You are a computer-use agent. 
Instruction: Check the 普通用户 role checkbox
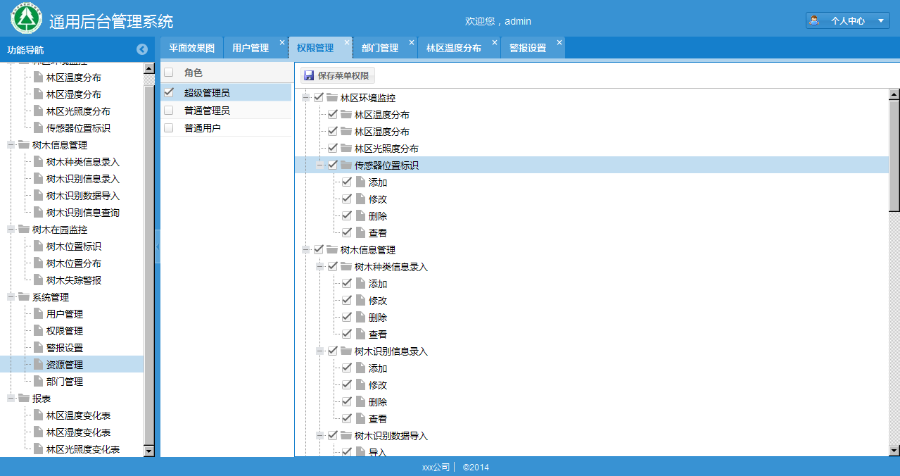click(169, 127)
